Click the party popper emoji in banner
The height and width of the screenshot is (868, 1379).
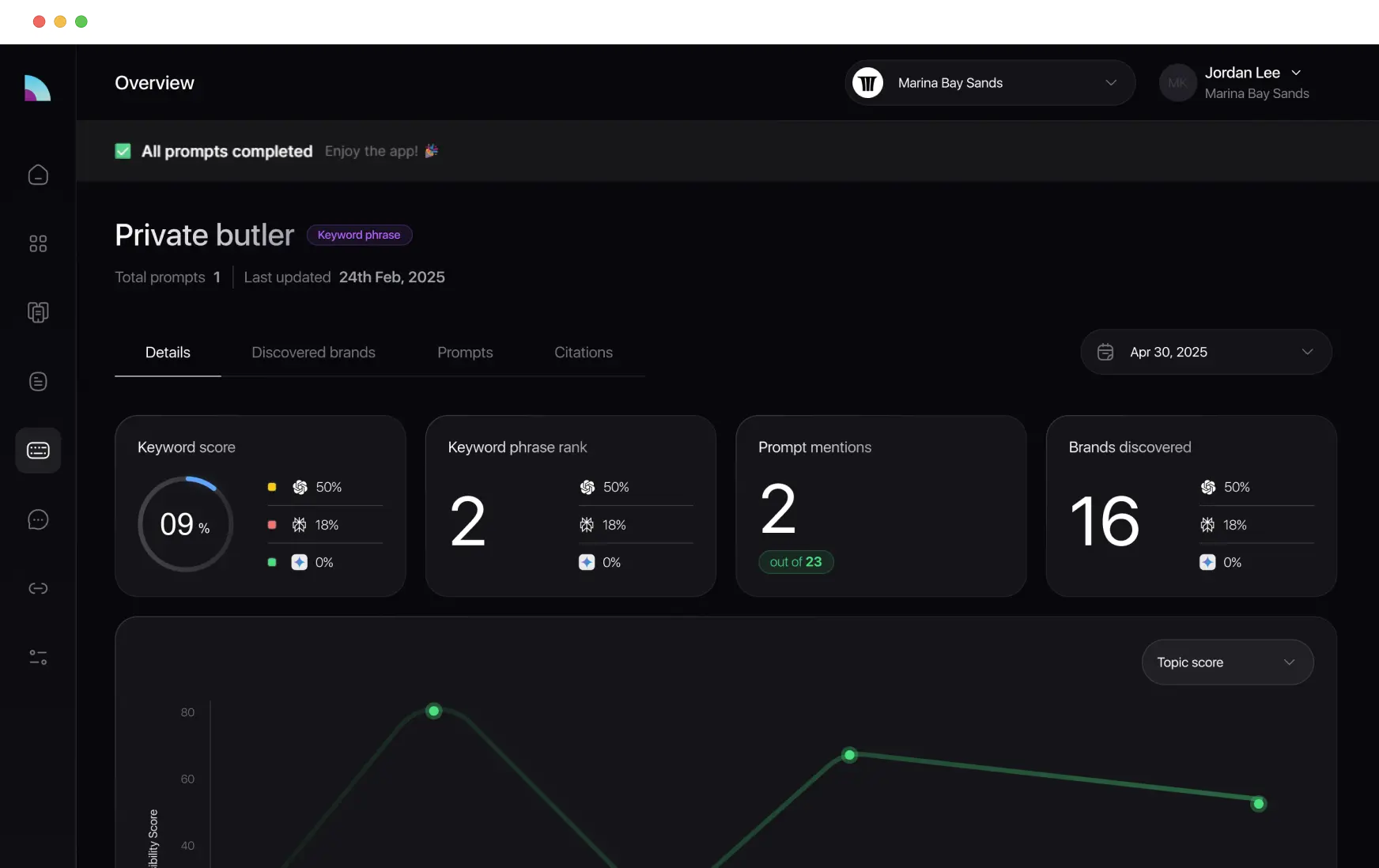(x=431, y=151)
